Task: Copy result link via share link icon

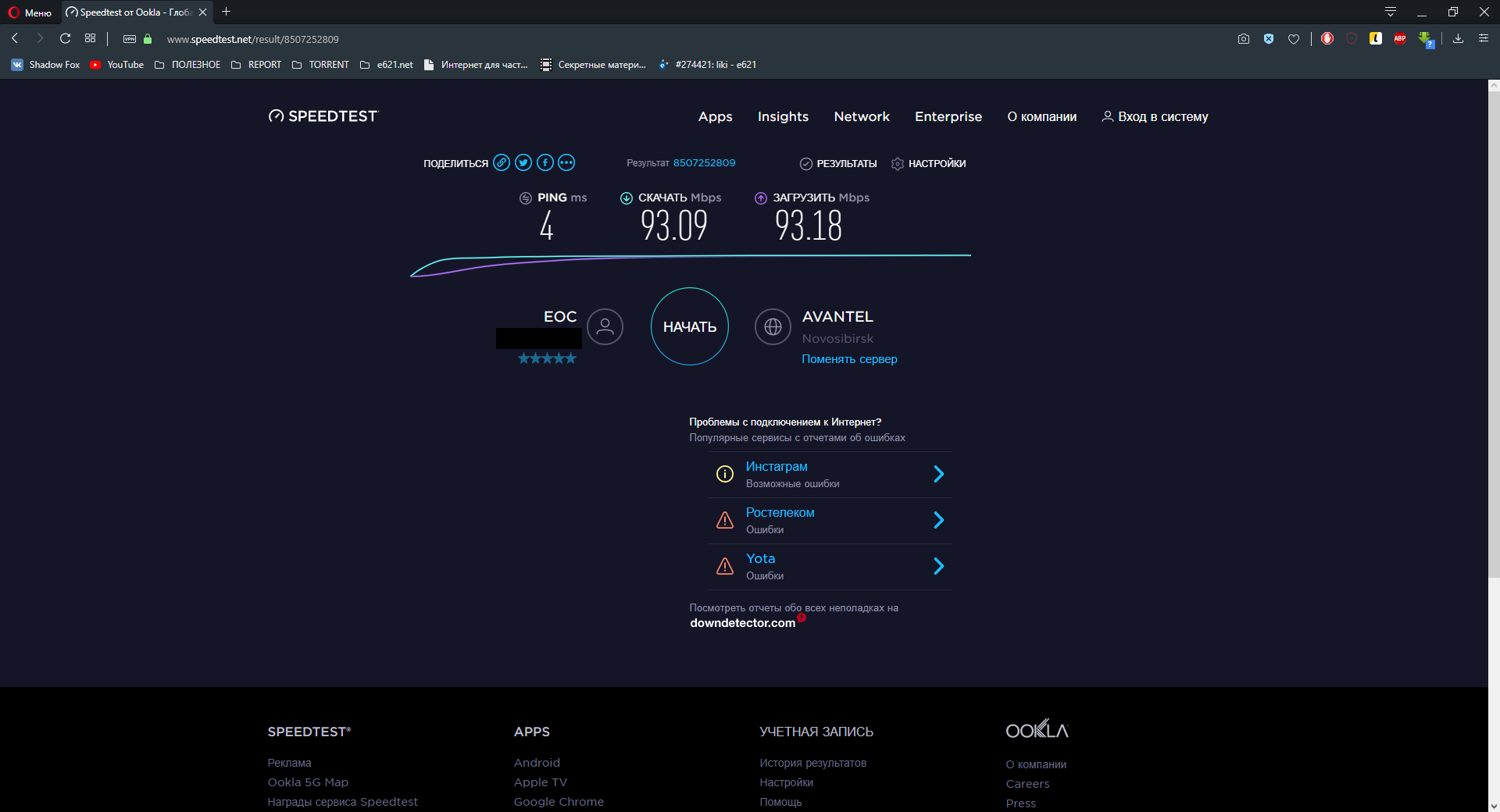Action: [x=502, y=162]
